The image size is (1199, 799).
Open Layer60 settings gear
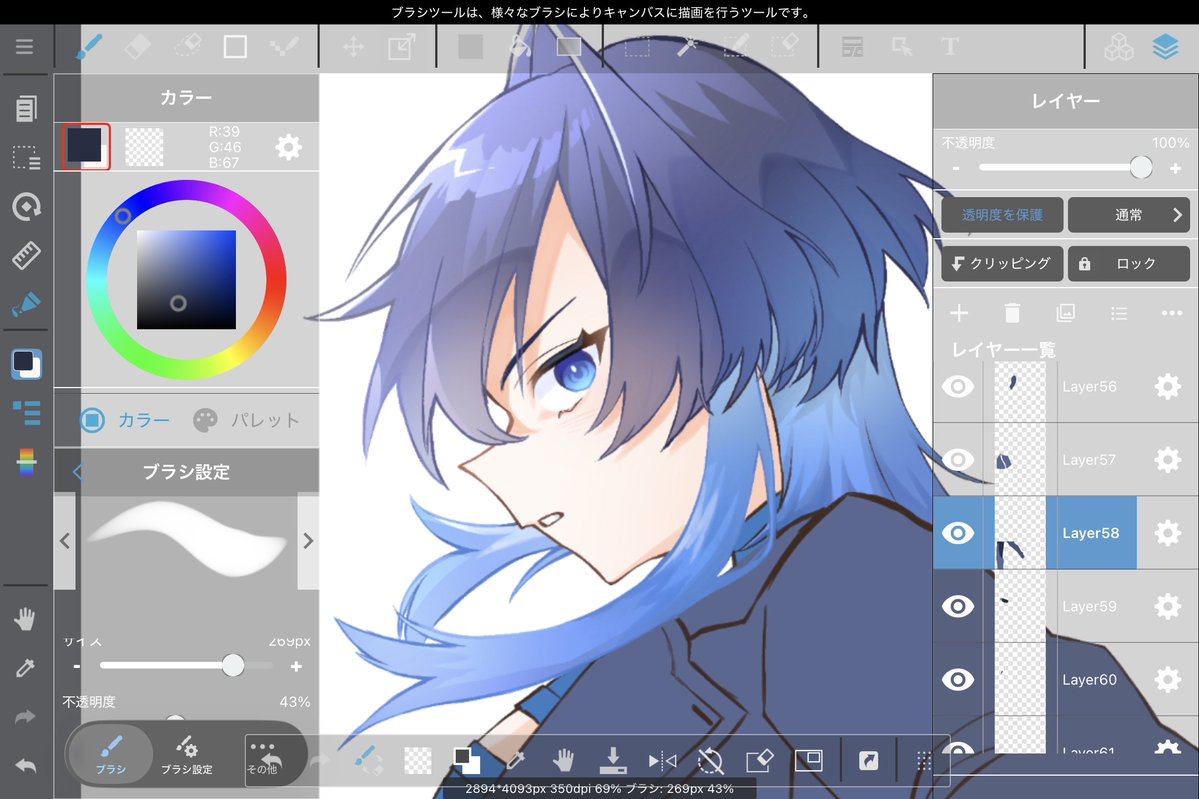[x=1168, y=680]
